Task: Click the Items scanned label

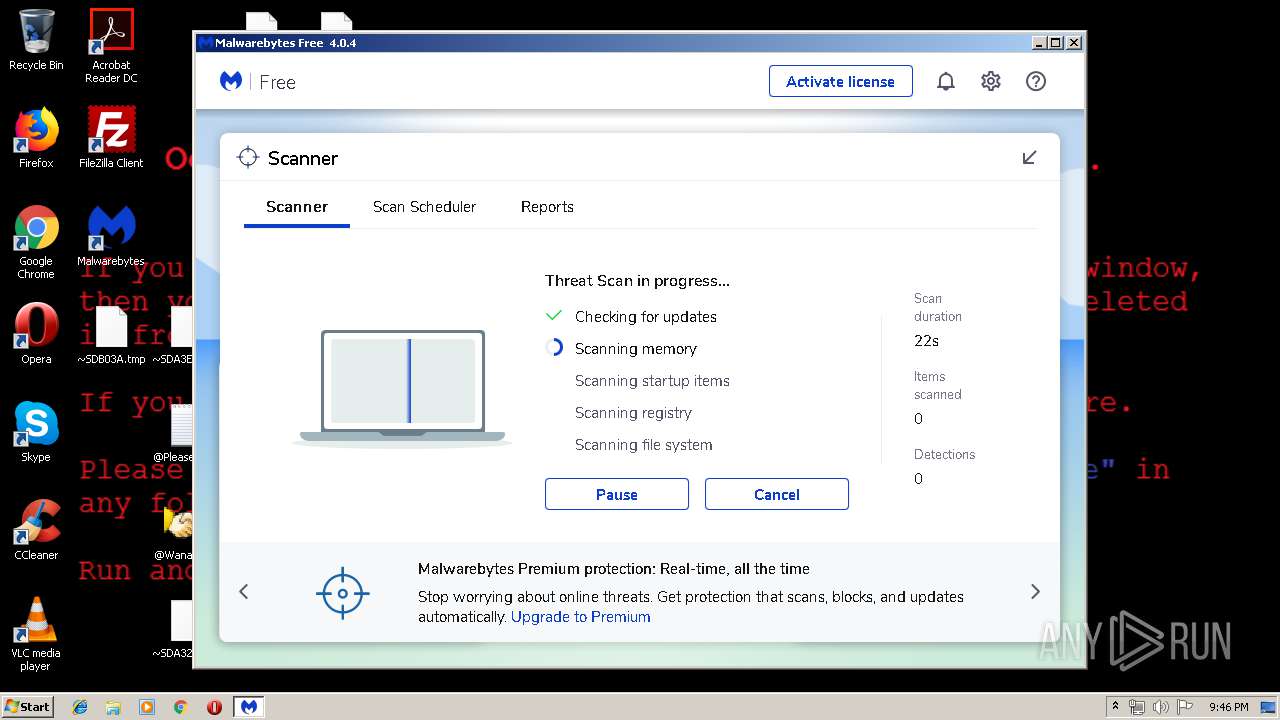Action: click(x=938, y=386)
